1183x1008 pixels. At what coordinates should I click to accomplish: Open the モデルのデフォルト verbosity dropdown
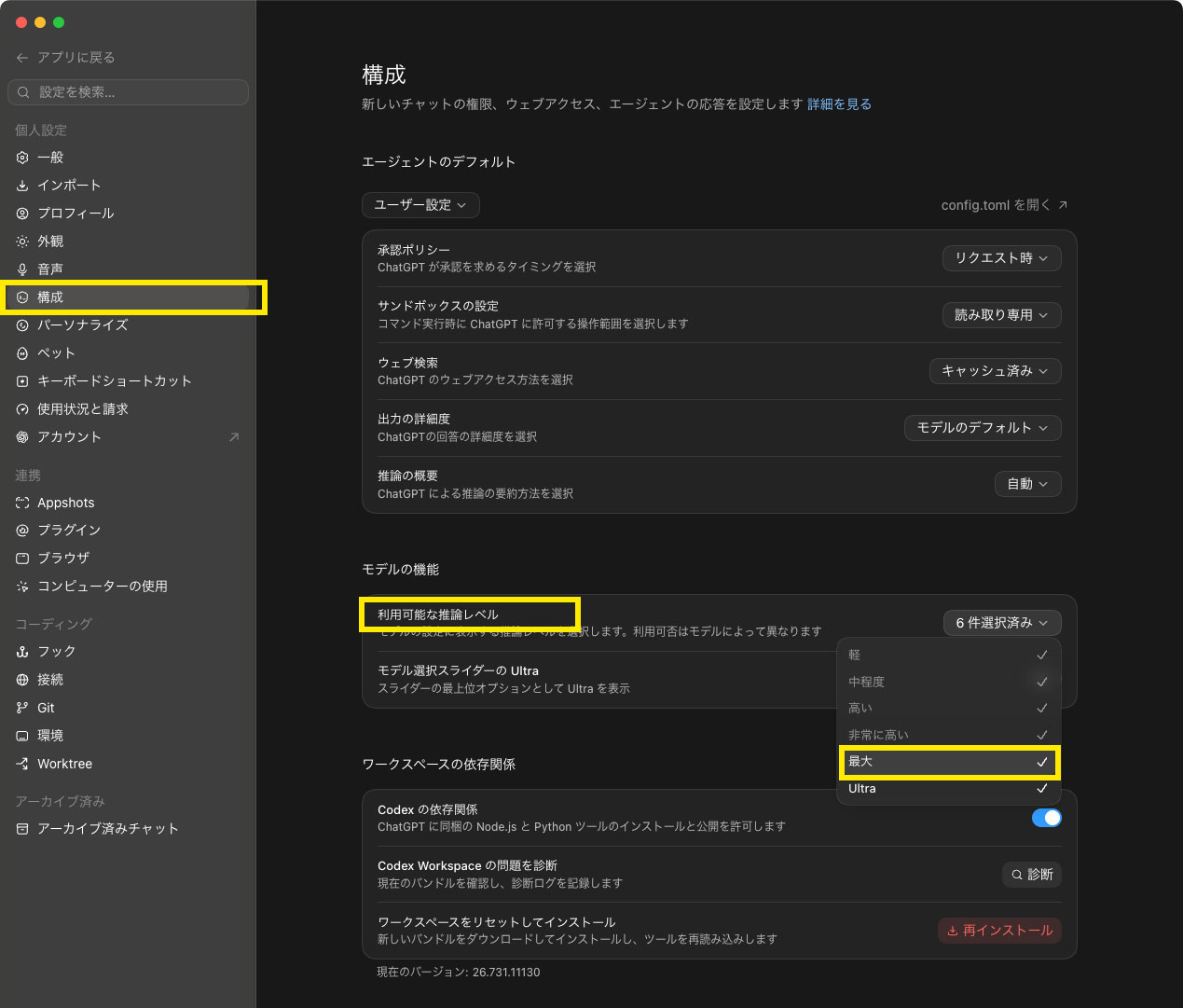(983, 428)
